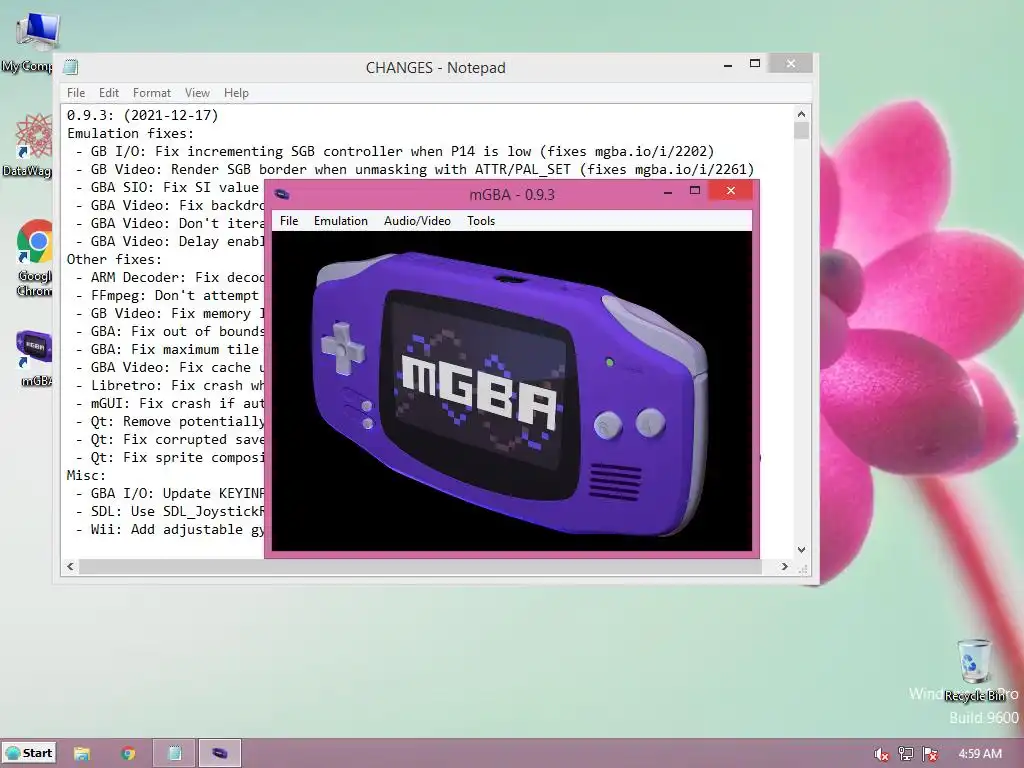Screen dimensions: 1024x768
Task: Click the 'Wii: Add adjustable' line
Action: point(170,530)
